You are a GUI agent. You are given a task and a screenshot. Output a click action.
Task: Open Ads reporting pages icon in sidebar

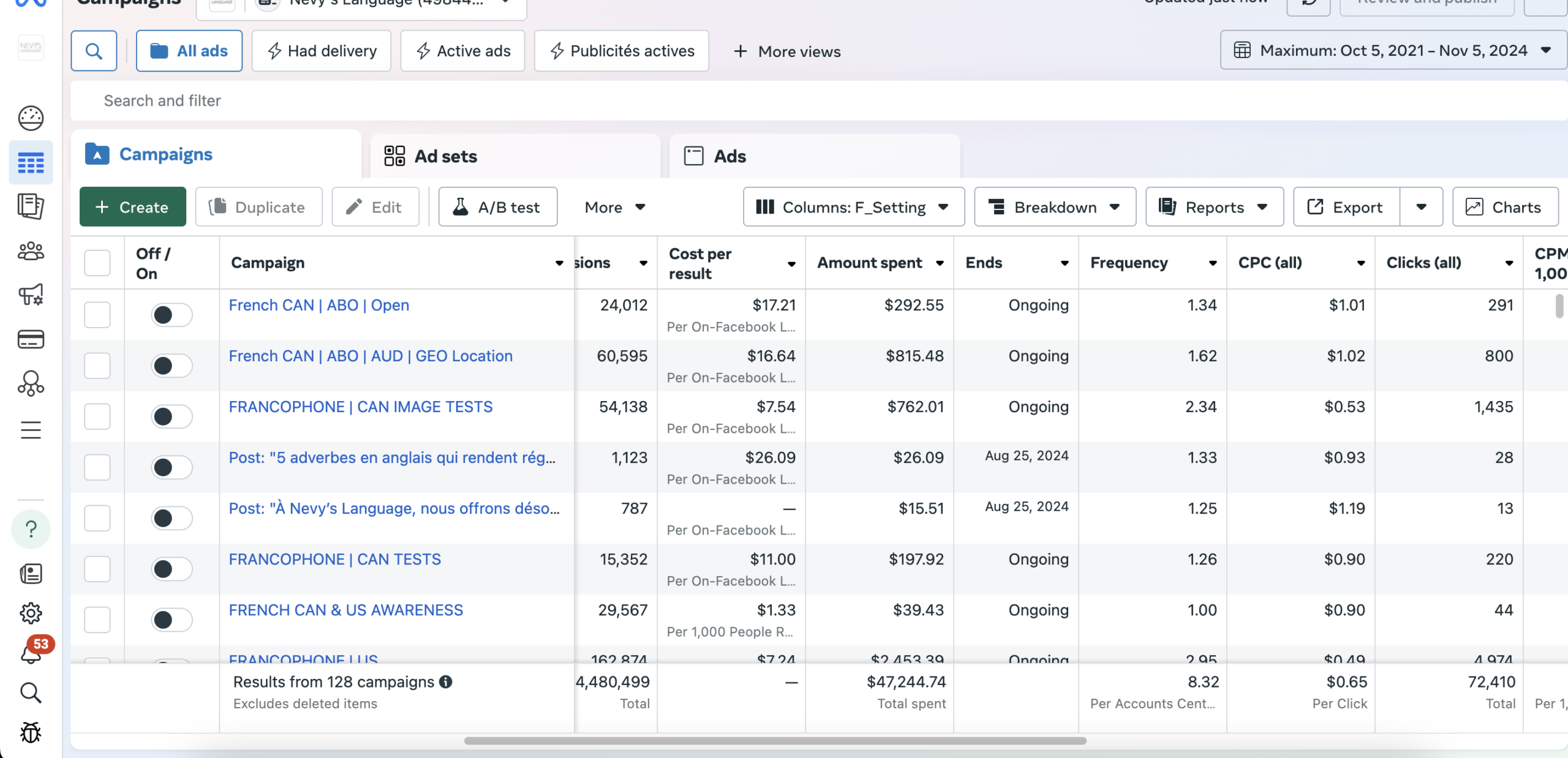tap(31, 206)
